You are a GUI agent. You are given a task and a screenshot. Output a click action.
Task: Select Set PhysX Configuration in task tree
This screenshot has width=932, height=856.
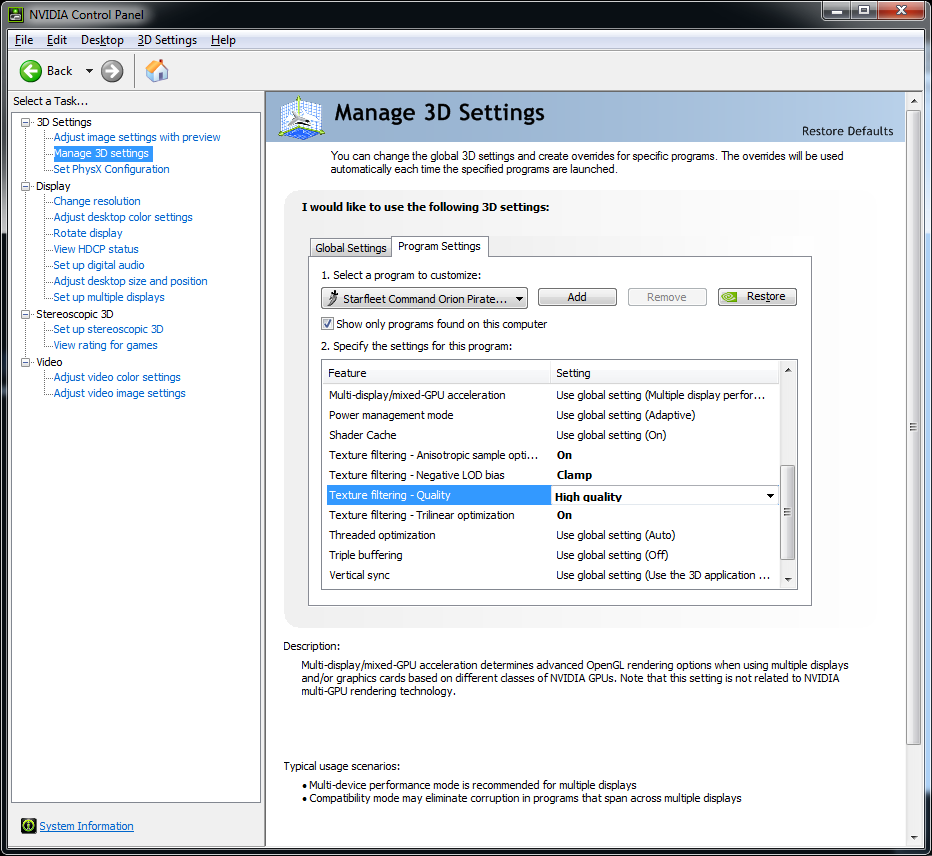tap(111, 169)
